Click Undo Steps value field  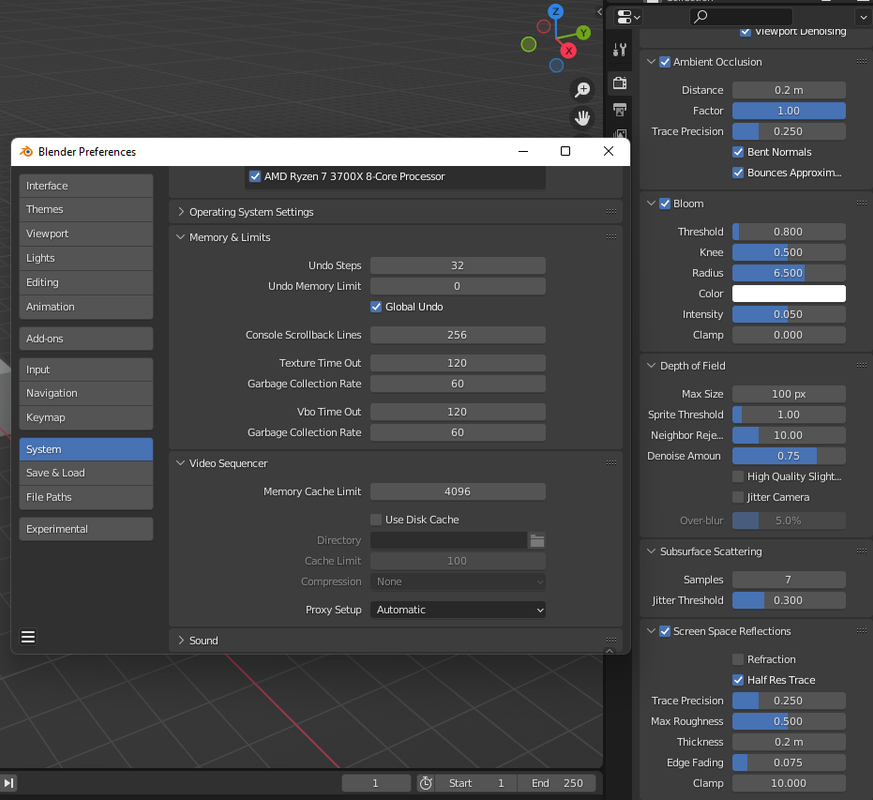point(458,266)
